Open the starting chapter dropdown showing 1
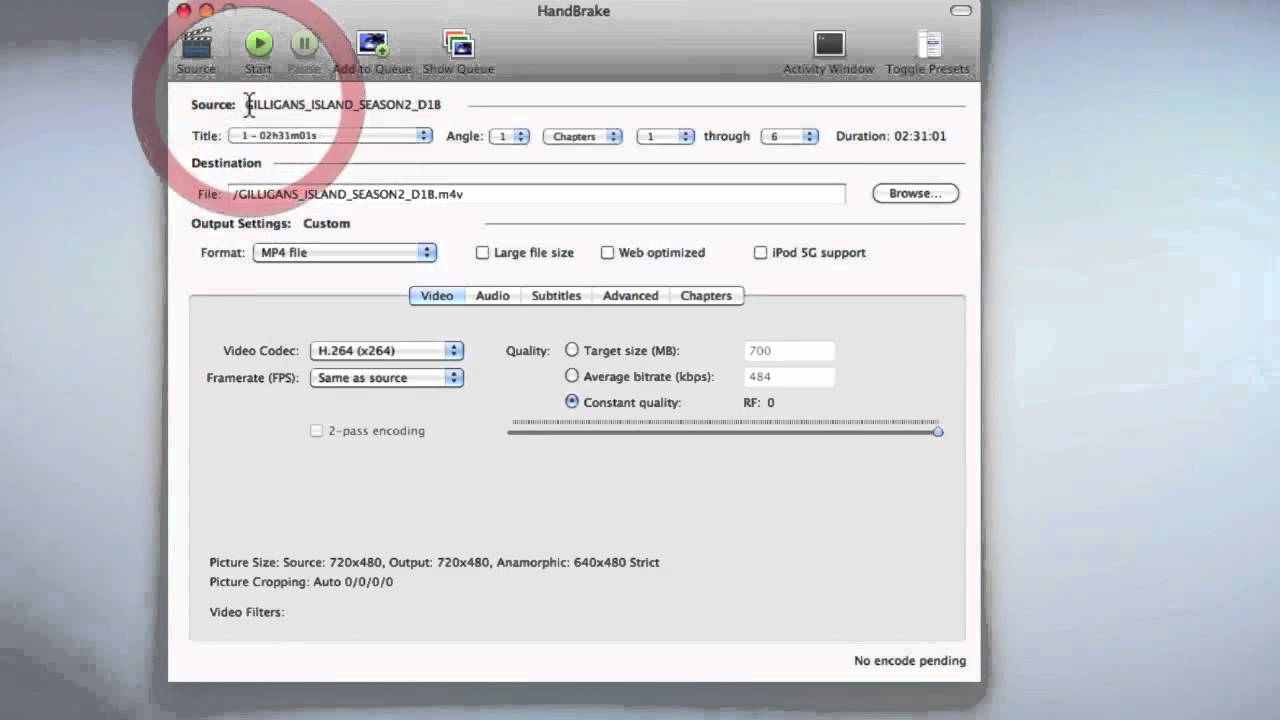1280x720 pixels. coord(666,136)
